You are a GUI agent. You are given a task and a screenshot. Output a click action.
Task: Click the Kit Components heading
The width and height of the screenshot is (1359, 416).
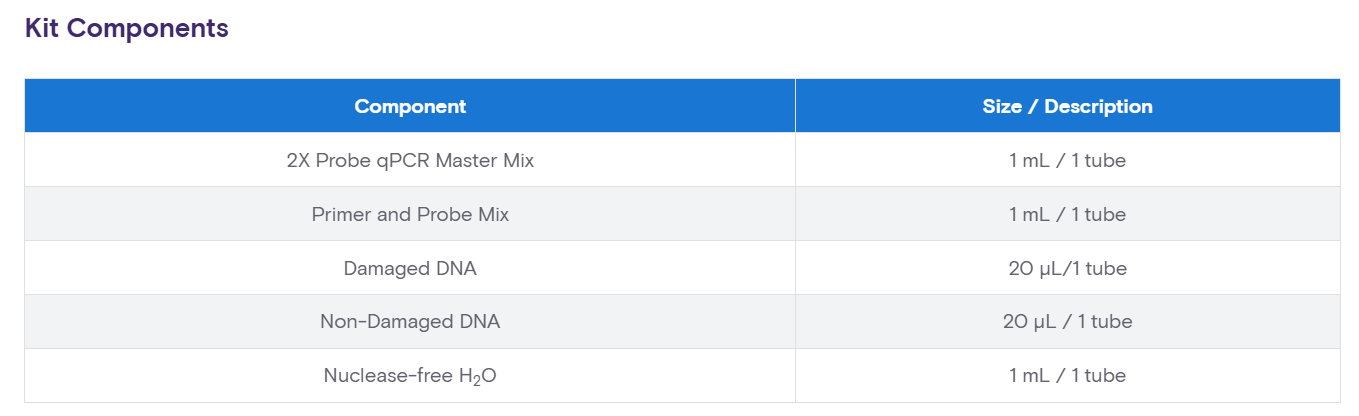(x=127, y=29)
